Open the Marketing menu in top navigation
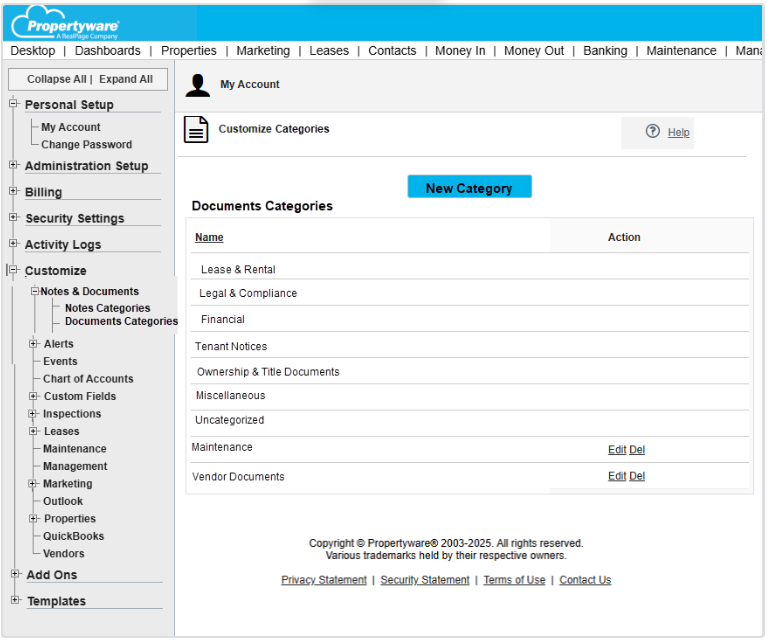Image resolution: width=767 pixels, height=640 pixels. [x=263, y=51]
